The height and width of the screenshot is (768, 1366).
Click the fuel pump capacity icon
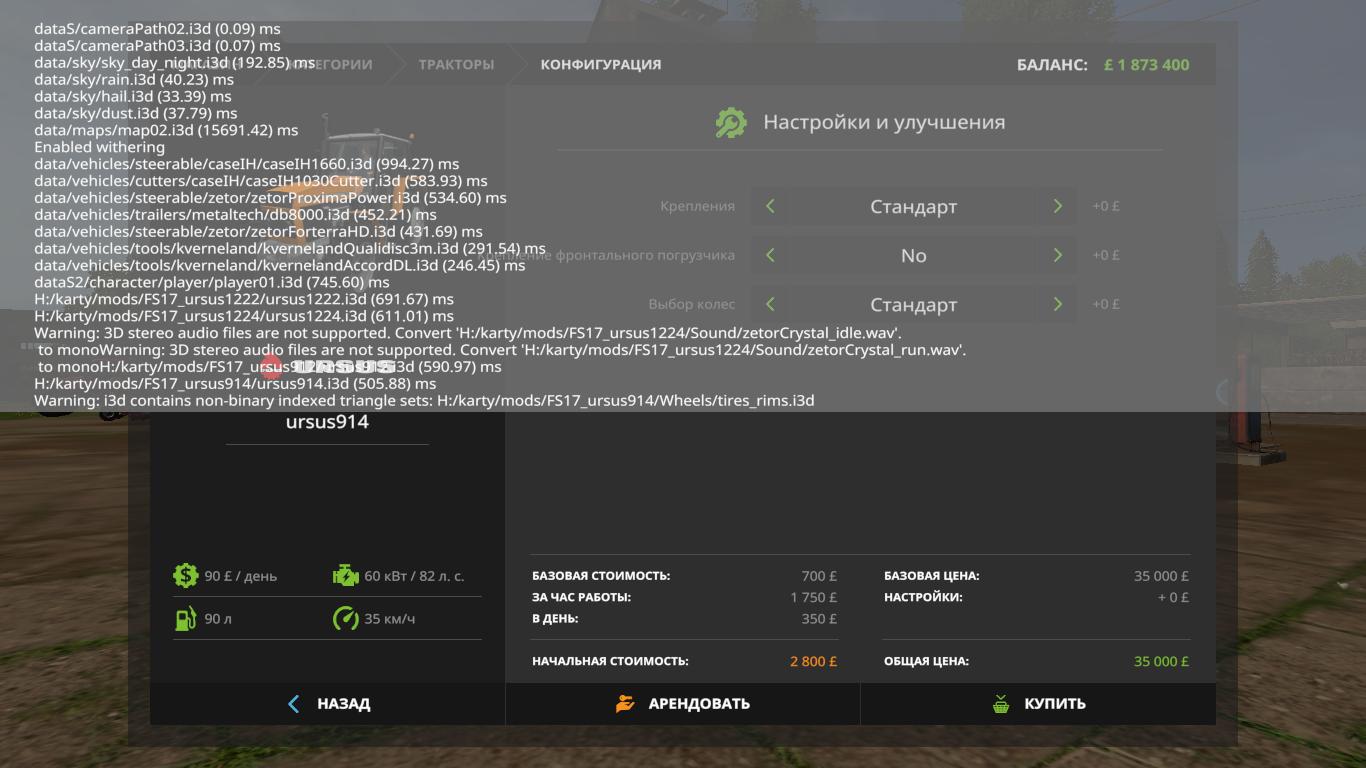(x=185, y=619)
